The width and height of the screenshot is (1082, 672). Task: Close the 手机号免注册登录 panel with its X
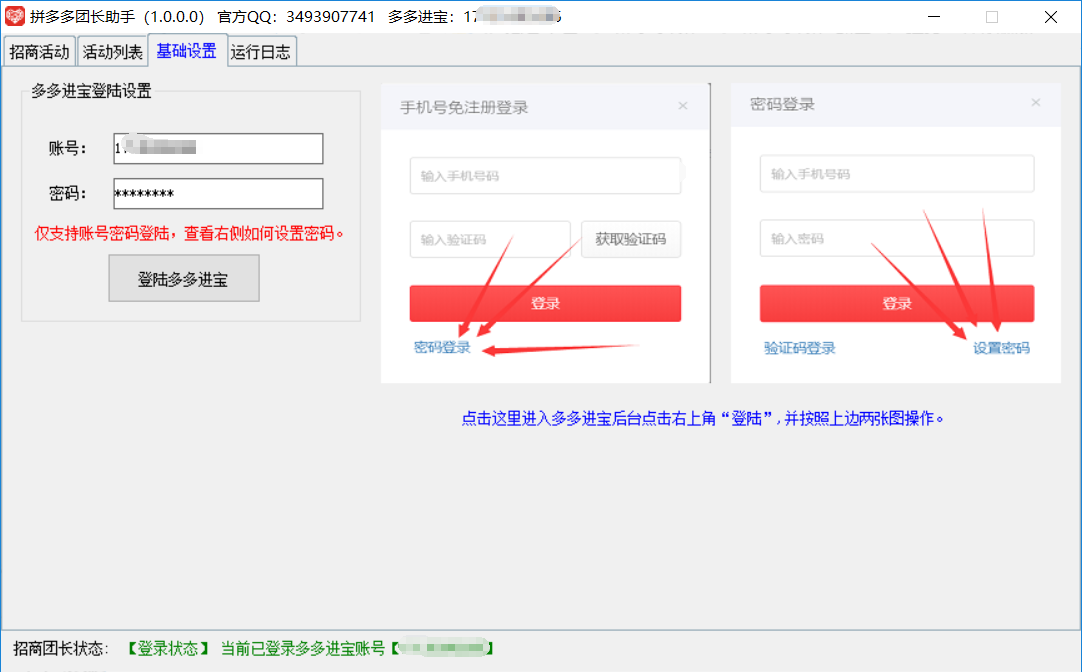[x=682, y=105]
